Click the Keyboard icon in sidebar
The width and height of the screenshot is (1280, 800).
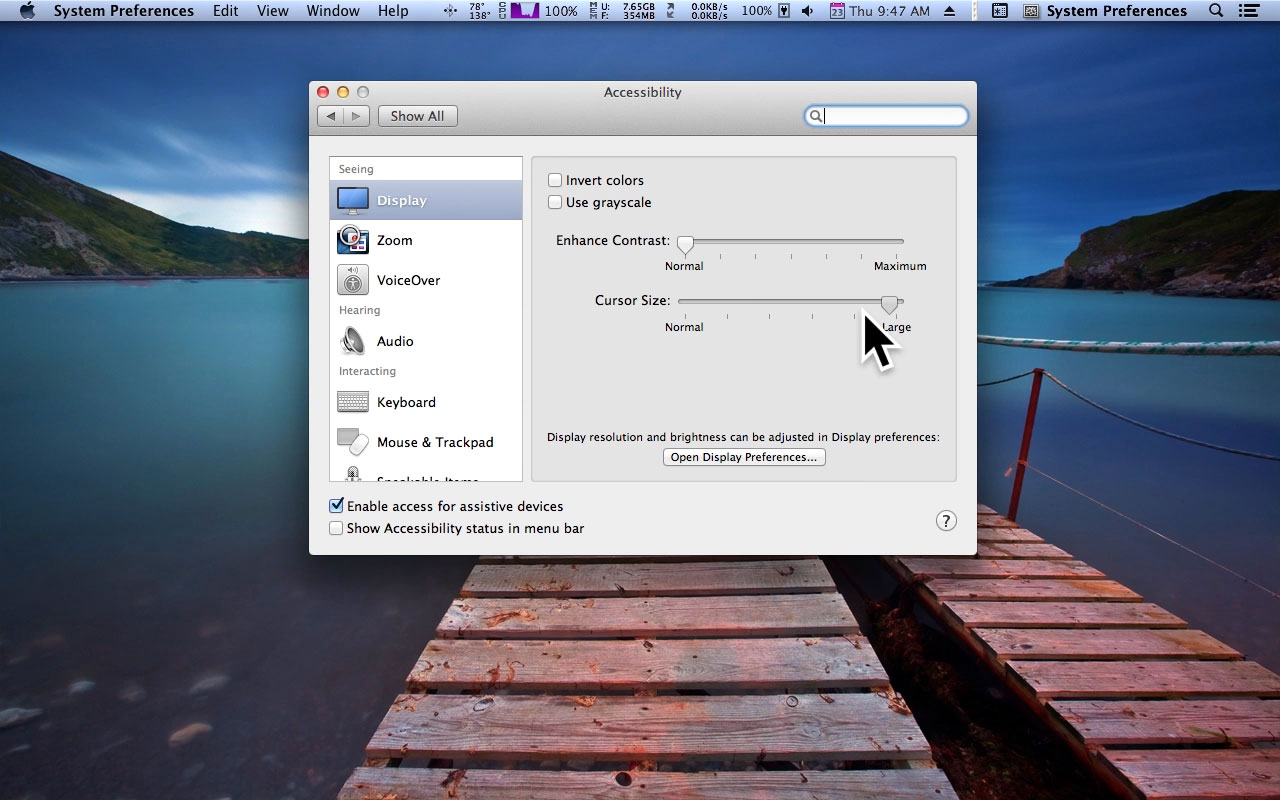click(x=353, y=402)
